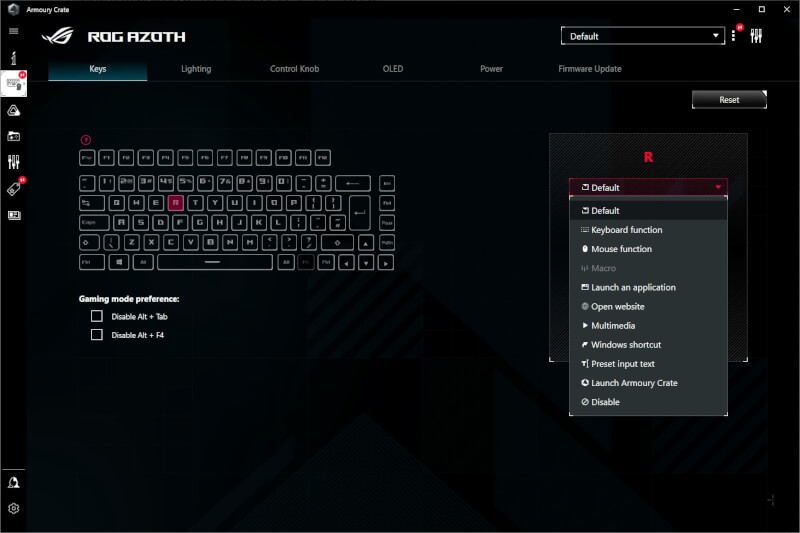Image resolution: width=800 pixels, height=533 pixels.
Task: Choose Launch an application option
Action: (x=648, y=287)
